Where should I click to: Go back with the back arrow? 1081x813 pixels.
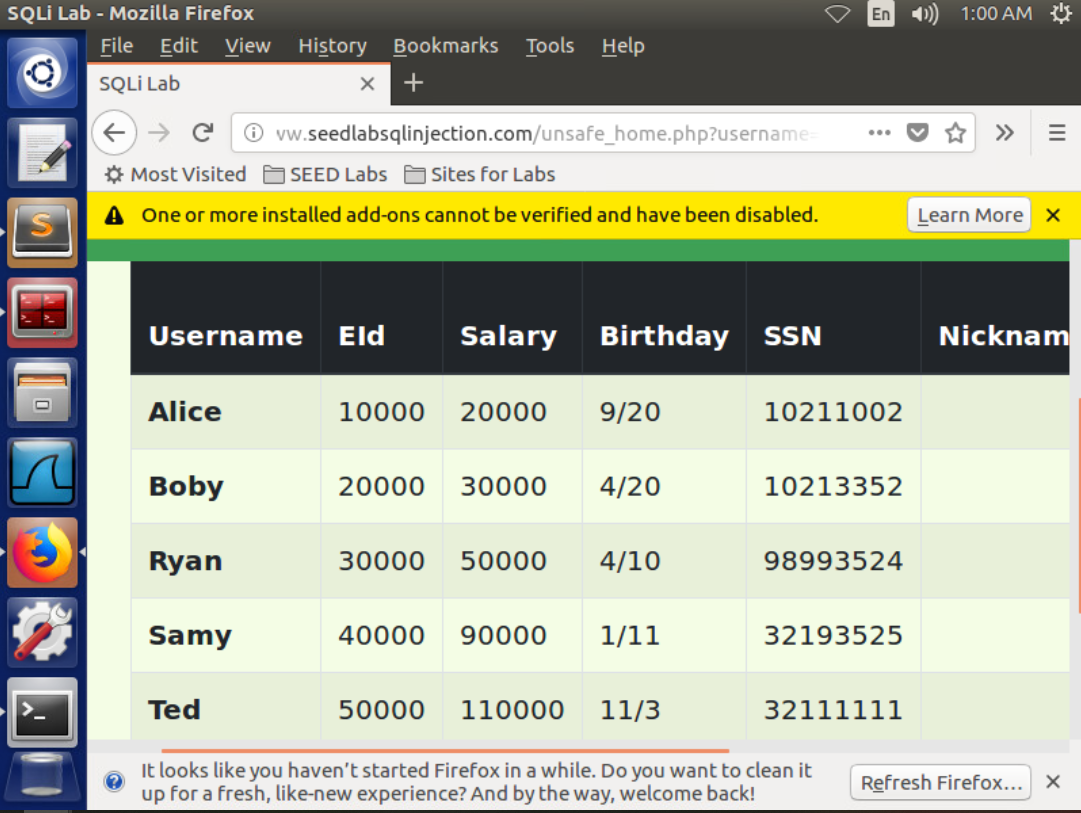click(x=114, y=132)
